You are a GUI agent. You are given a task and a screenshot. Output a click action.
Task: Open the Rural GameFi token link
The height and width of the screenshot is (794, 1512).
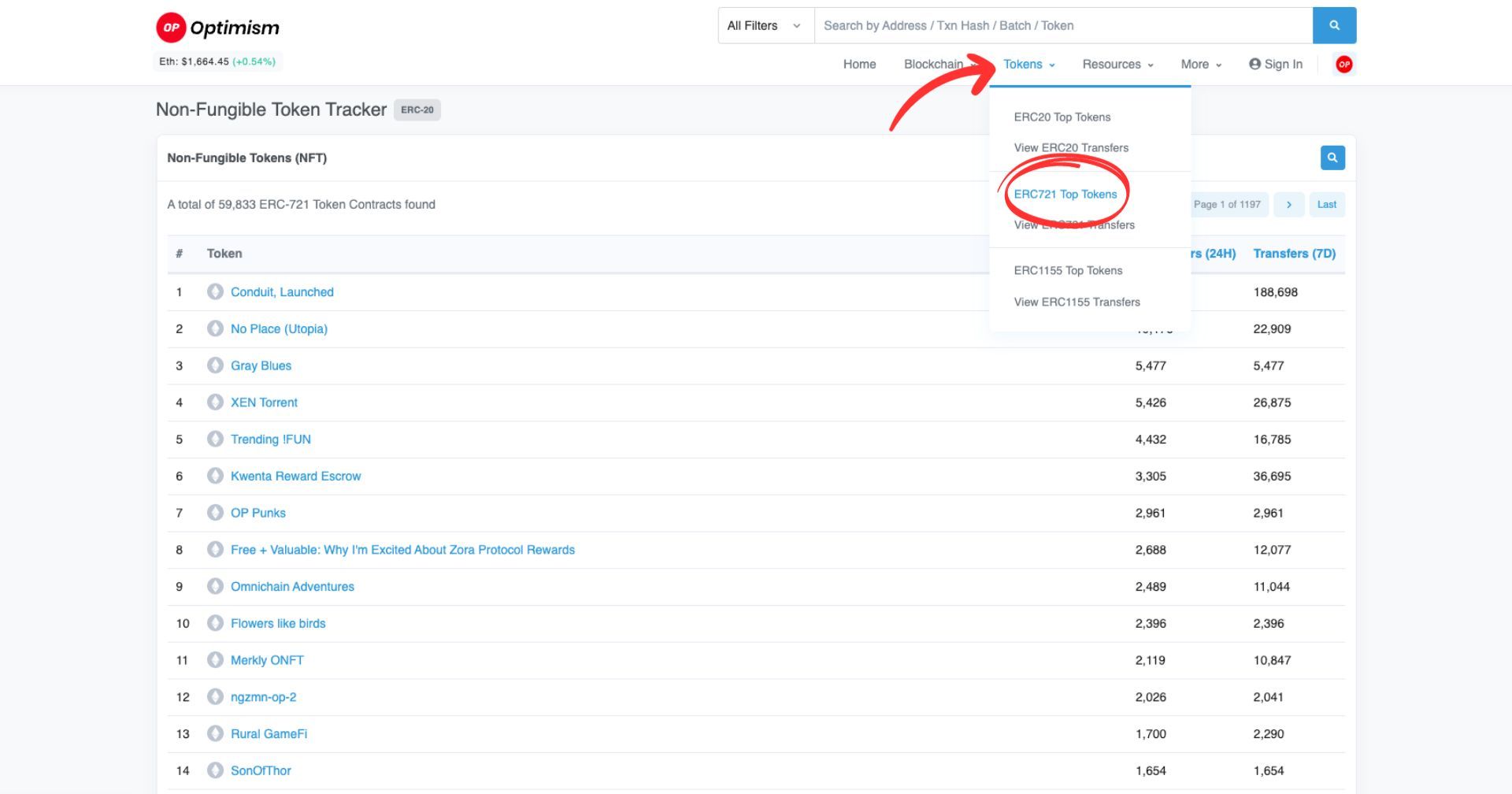click(269, 734)
